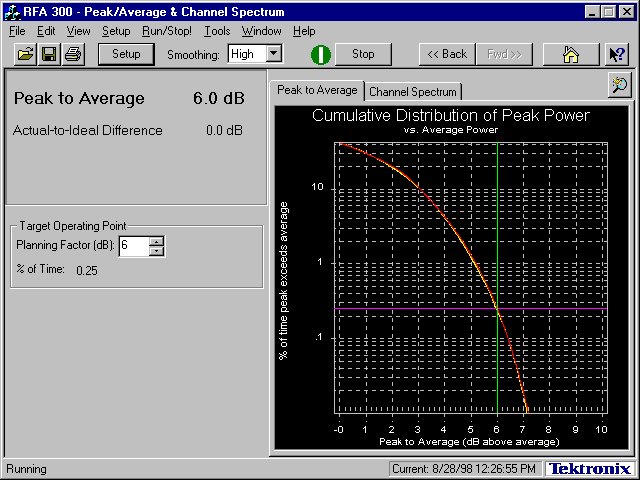Viewport: 640px width, 480px height.
Task: Click the green vertical planning factor line
Action: point(497,278)
